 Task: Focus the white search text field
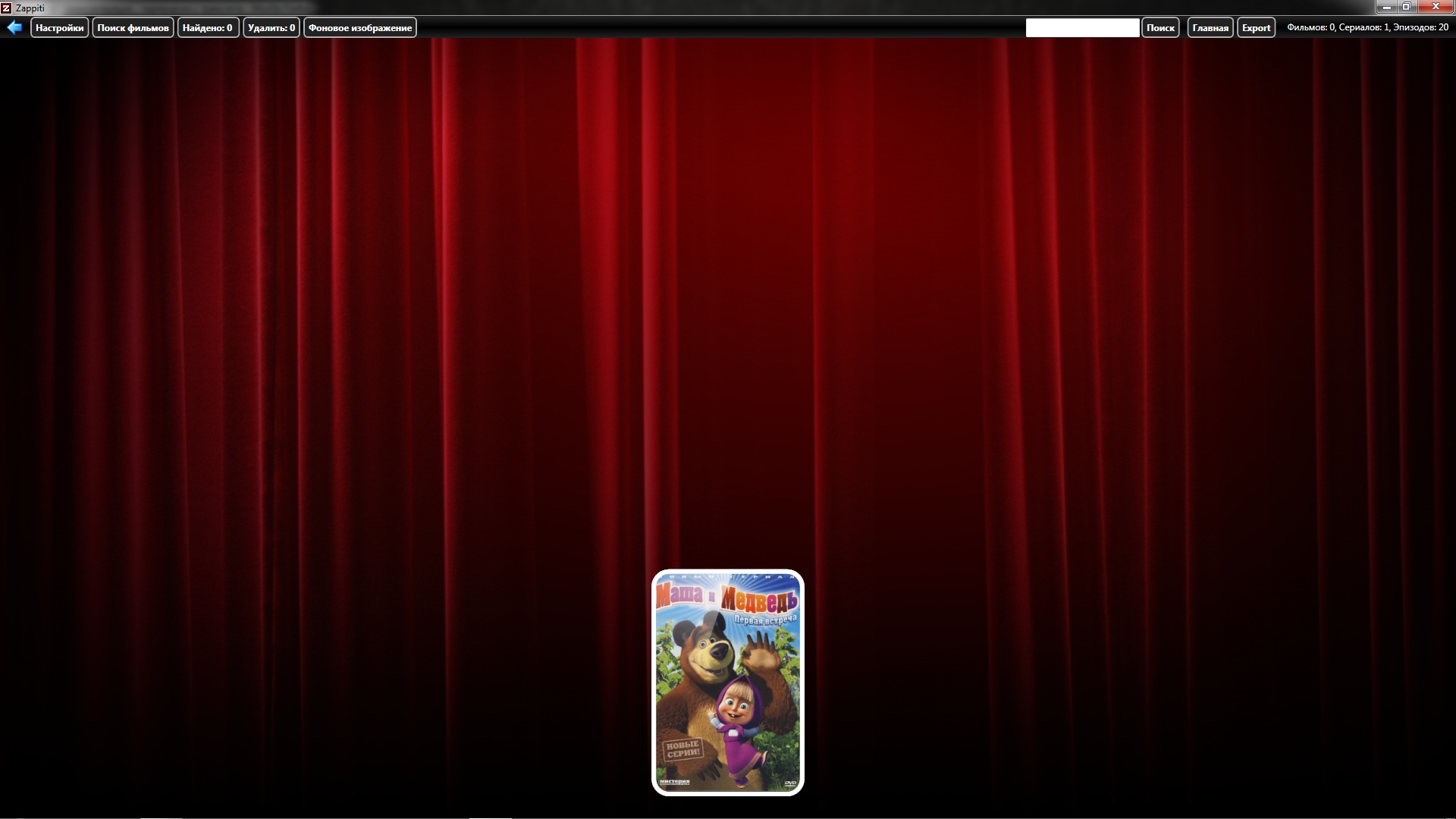(x=1082, y=28)
